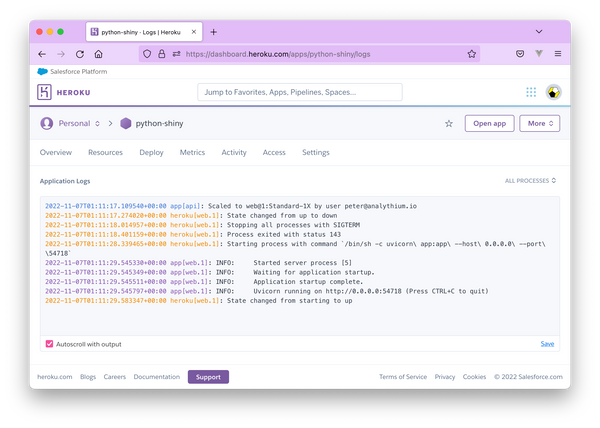Switch to the Overview tab
The width and height of the screenshot is (600, 428).
pyautogui.click(x=56, y=152)
